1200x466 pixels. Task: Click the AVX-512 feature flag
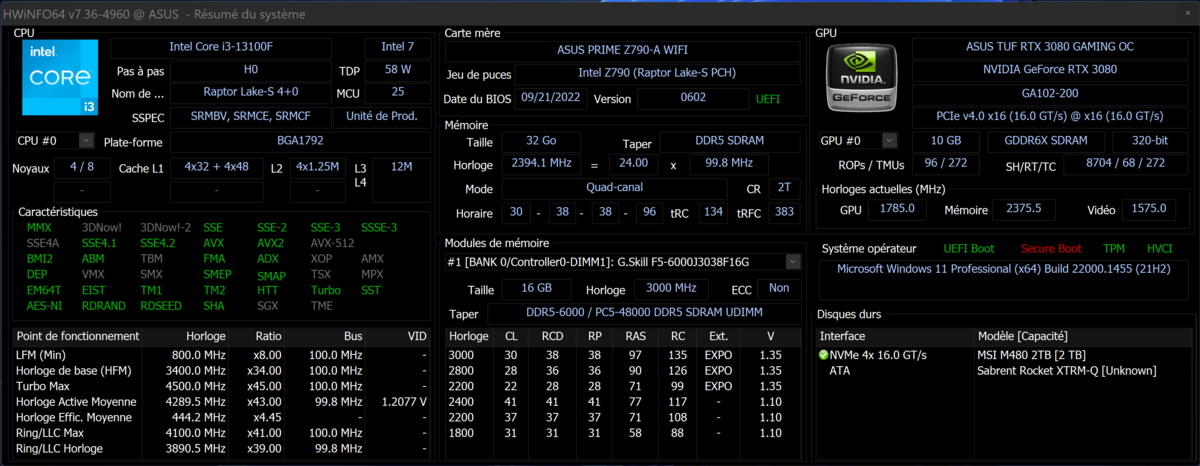tap(332, 243)
